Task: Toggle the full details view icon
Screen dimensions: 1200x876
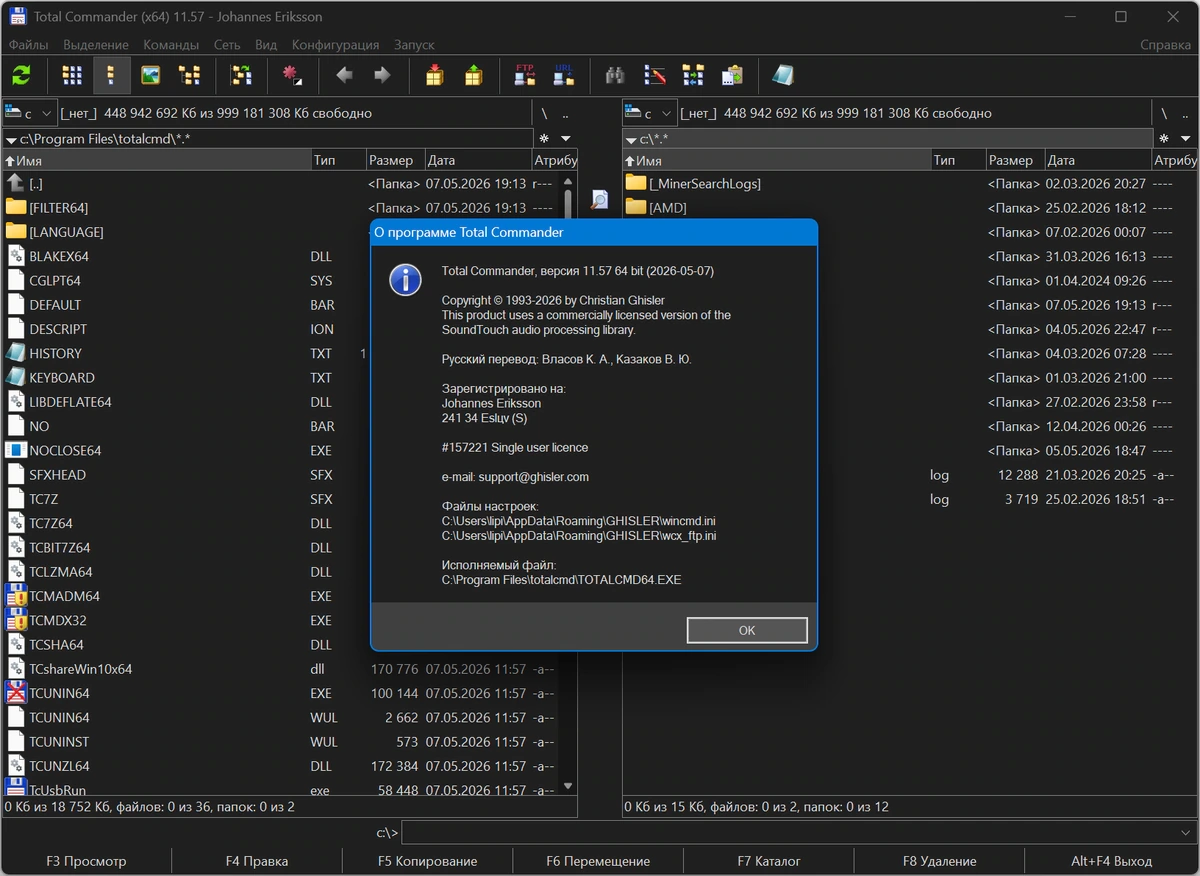Action: coord(111,75)
